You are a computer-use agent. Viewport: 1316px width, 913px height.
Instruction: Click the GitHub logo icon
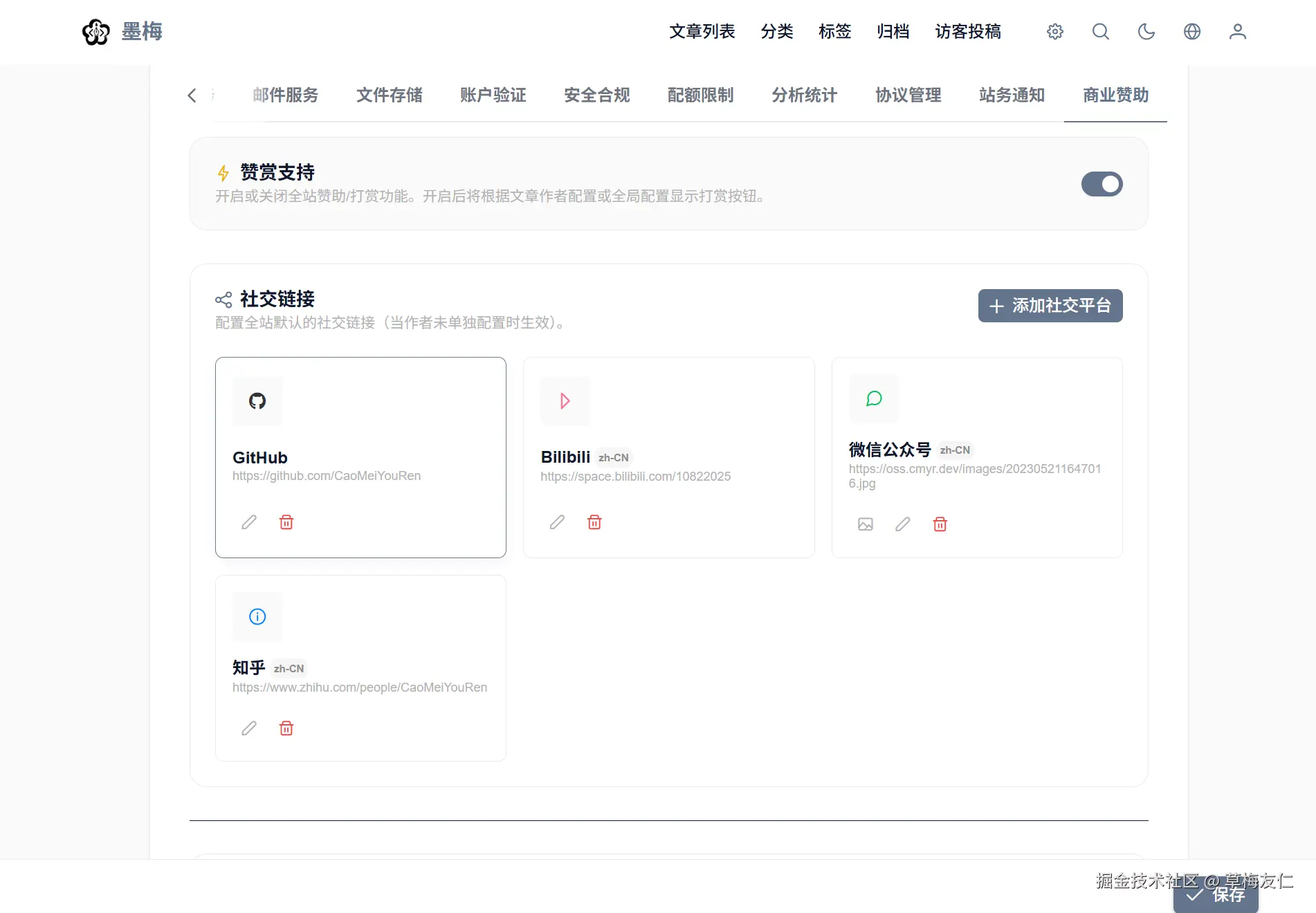click(x=257, y=401)
